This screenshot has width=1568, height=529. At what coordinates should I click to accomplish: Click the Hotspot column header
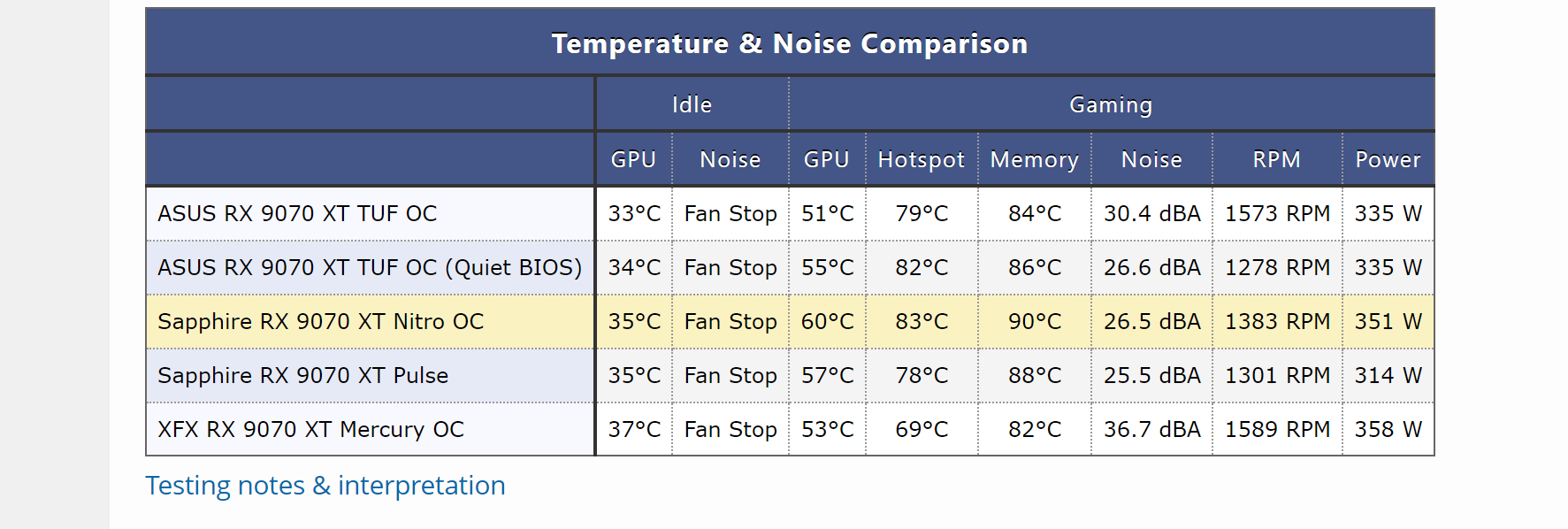(922, 159)
